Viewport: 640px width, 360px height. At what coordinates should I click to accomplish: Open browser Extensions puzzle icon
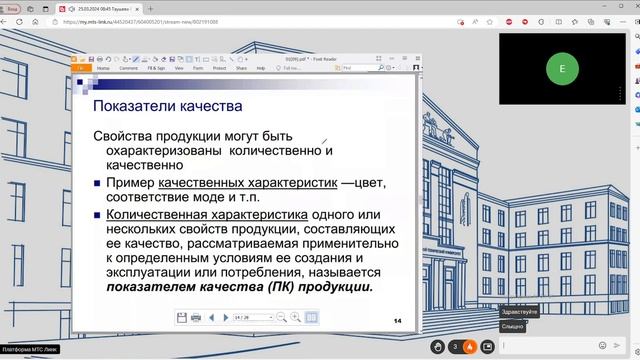click(541, 22)
